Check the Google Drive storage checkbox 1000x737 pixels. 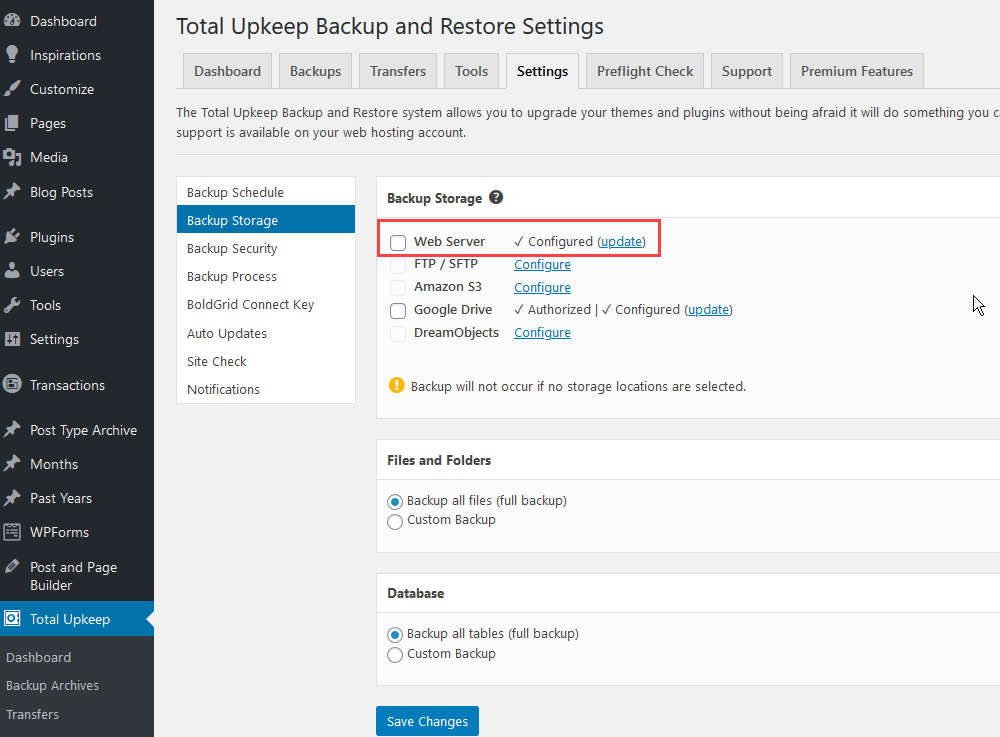coord(398,310)
